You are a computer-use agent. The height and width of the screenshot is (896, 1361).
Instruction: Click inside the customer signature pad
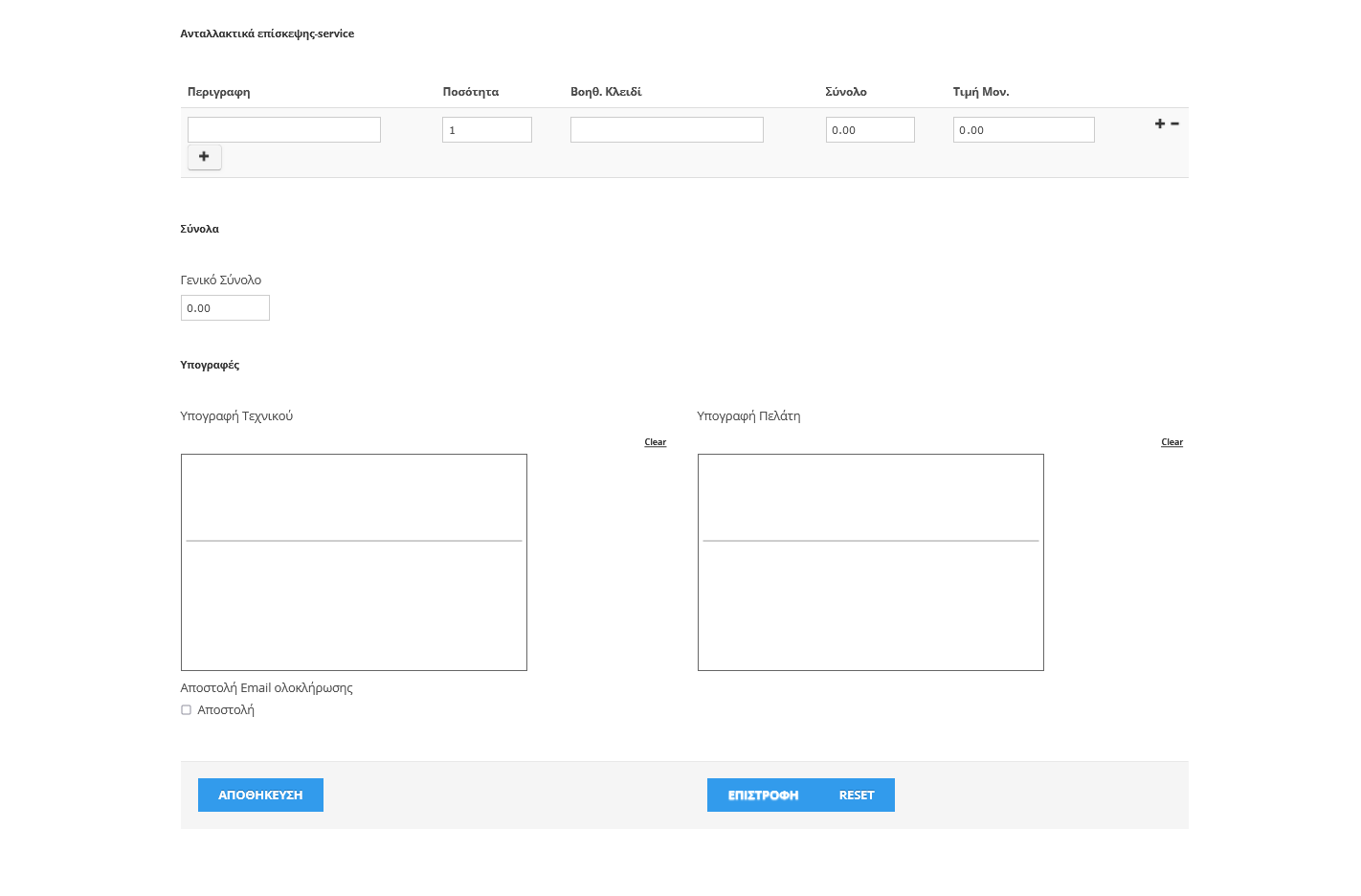[870, 562]
